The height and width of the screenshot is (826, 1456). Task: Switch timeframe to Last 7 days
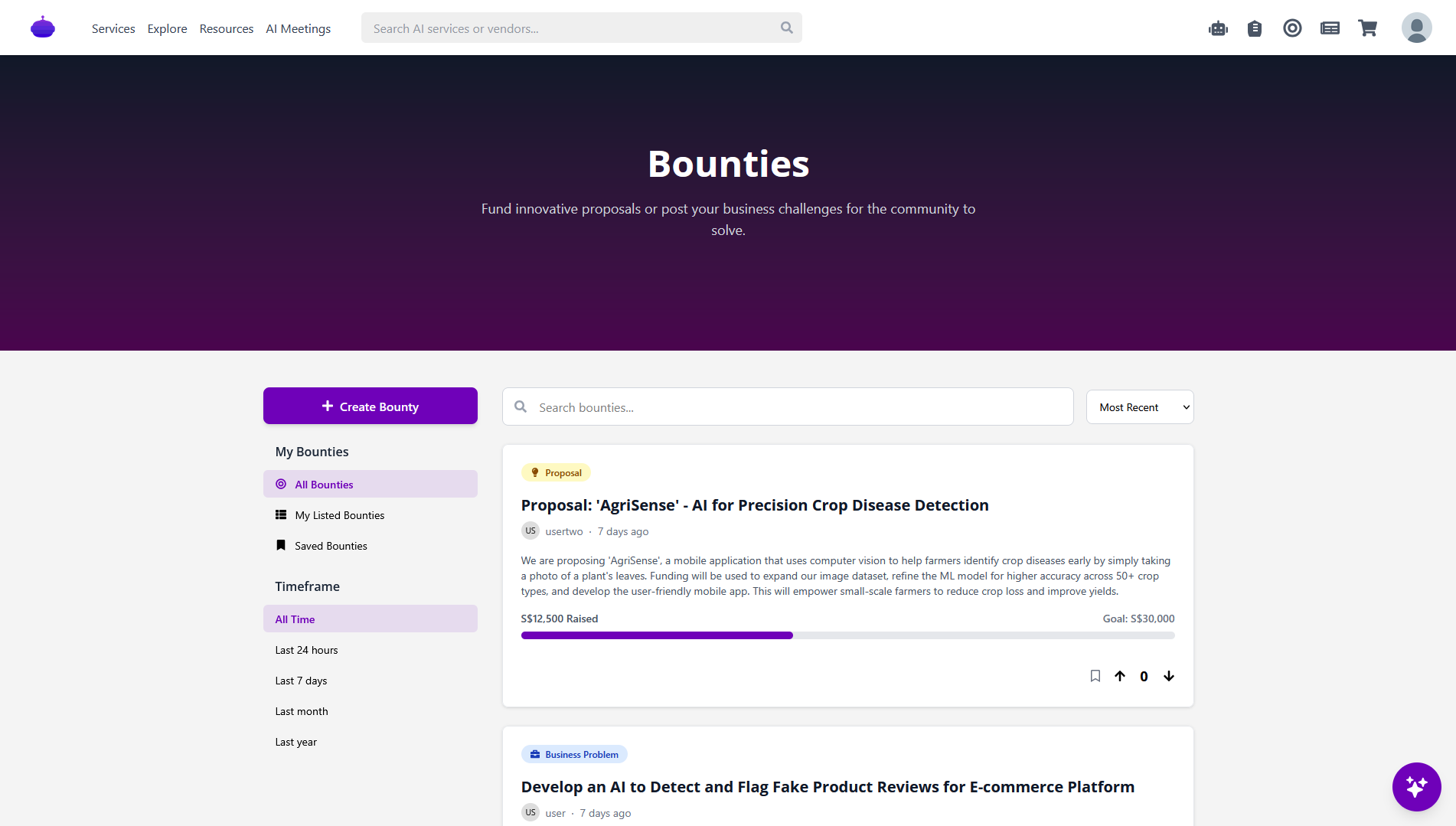301,680
